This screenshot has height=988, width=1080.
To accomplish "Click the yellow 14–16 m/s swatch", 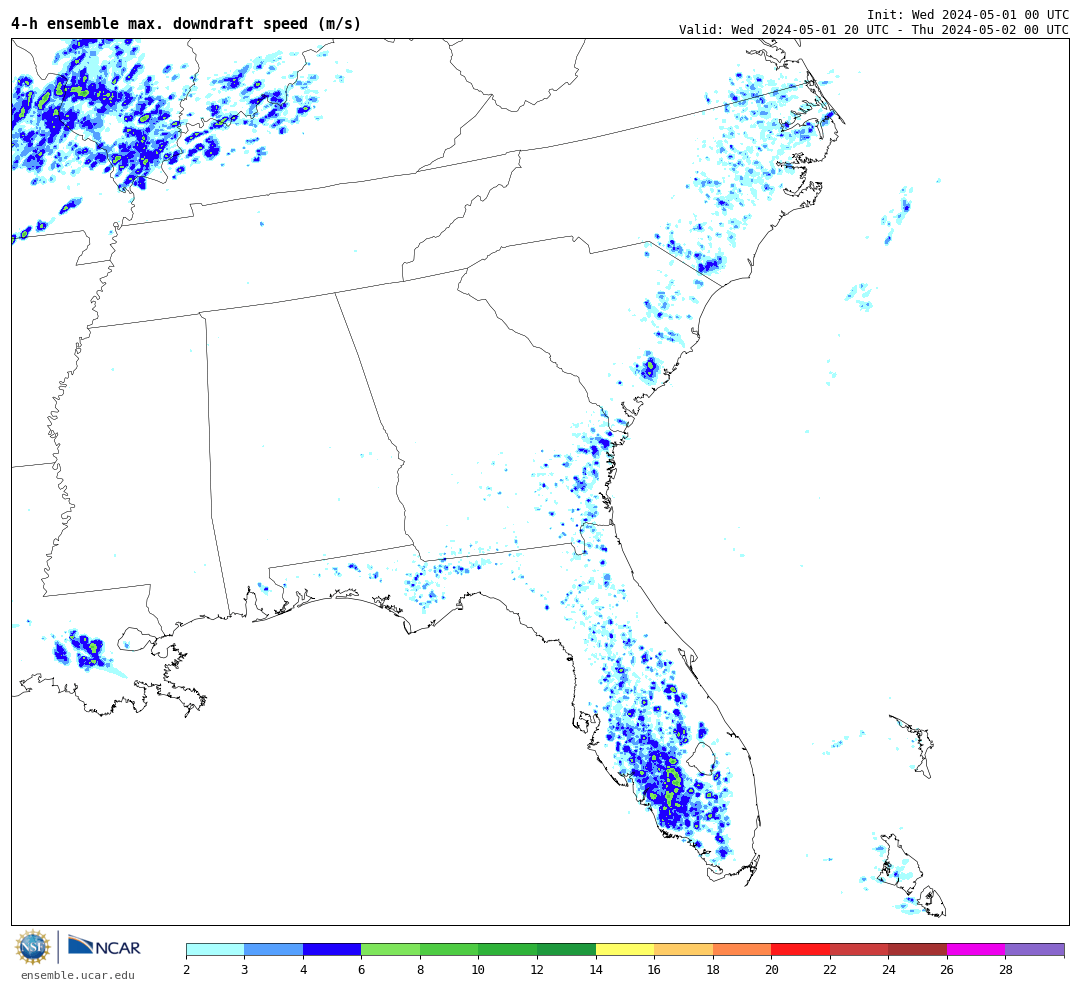I will (x=625, y=949).
